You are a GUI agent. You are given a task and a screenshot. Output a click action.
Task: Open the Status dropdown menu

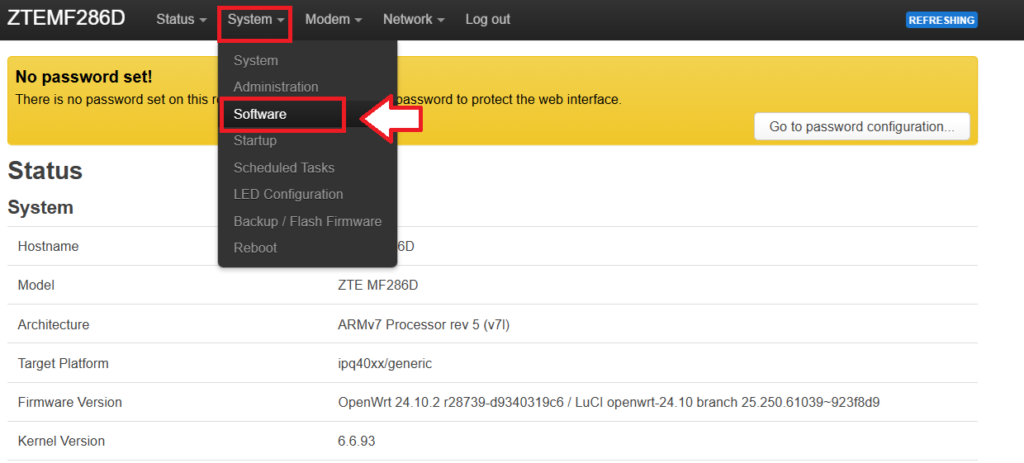point(181,20)
